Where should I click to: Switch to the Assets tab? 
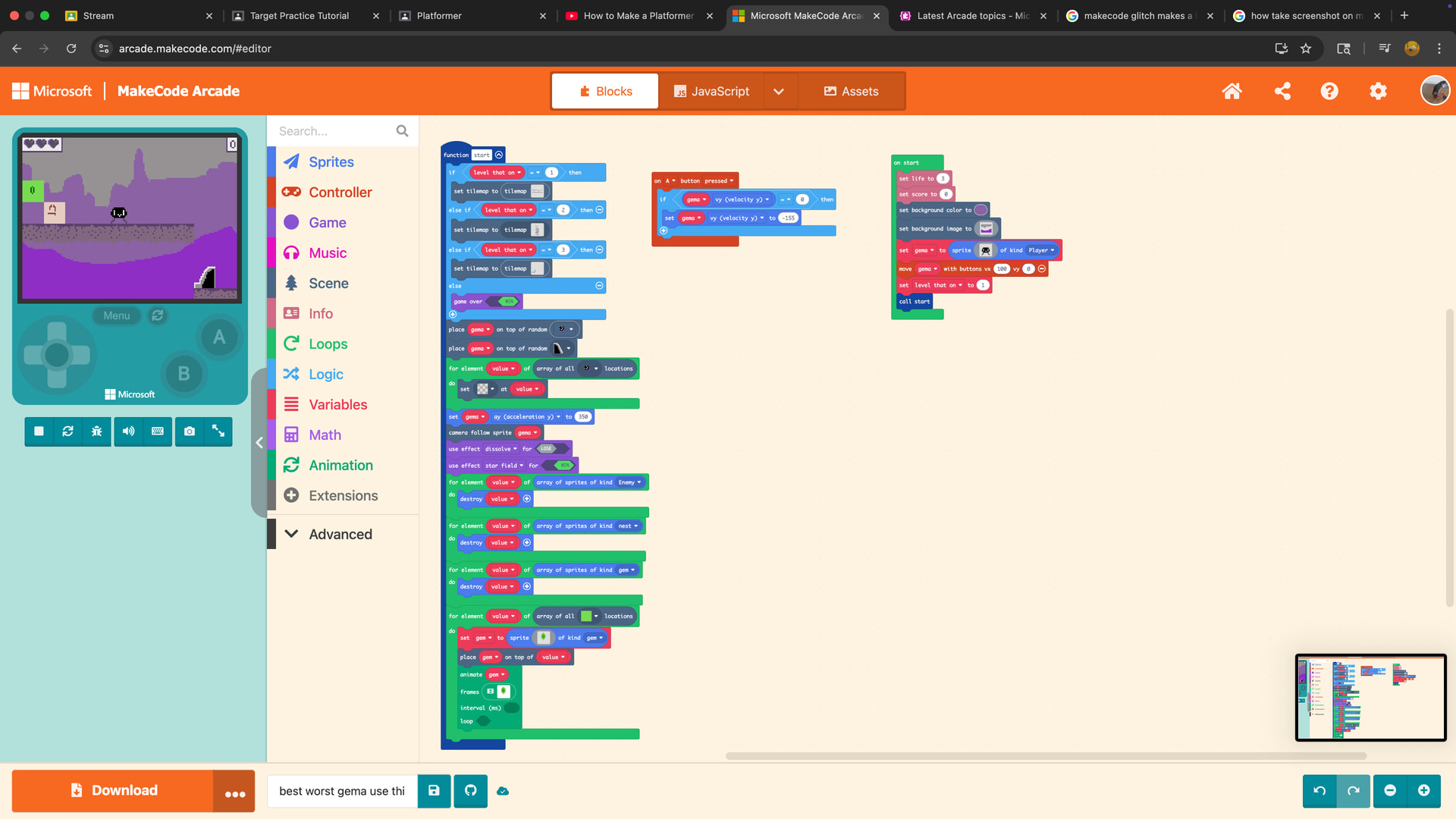click(851, 91)
